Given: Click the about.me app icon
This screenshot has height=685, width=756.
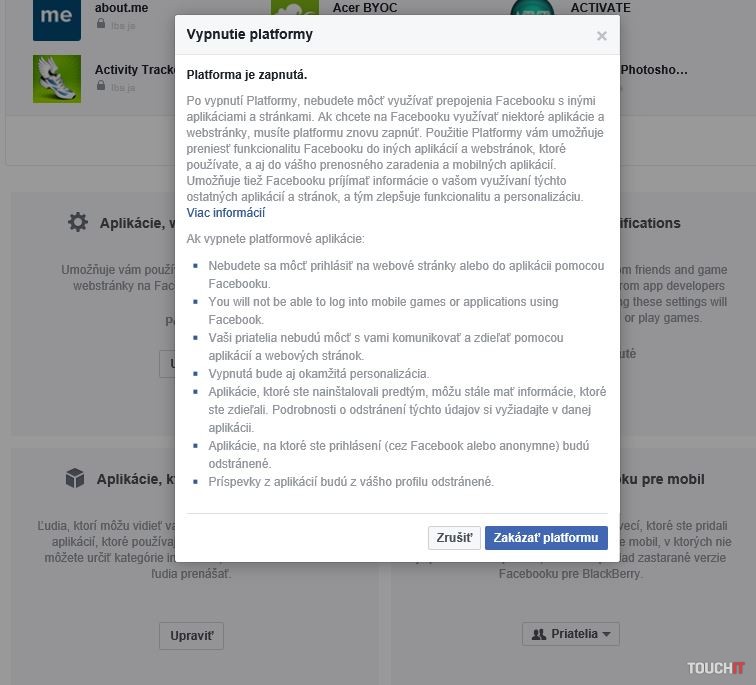Looking at the screenshot, I should 56,18.
